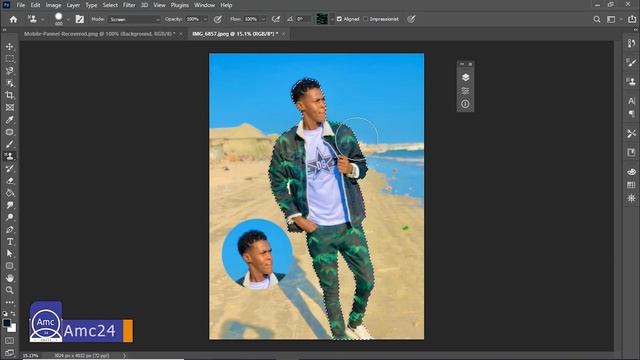Toggle airbrush build-up effects
This screenshot has height=360, width=640.
276,19
